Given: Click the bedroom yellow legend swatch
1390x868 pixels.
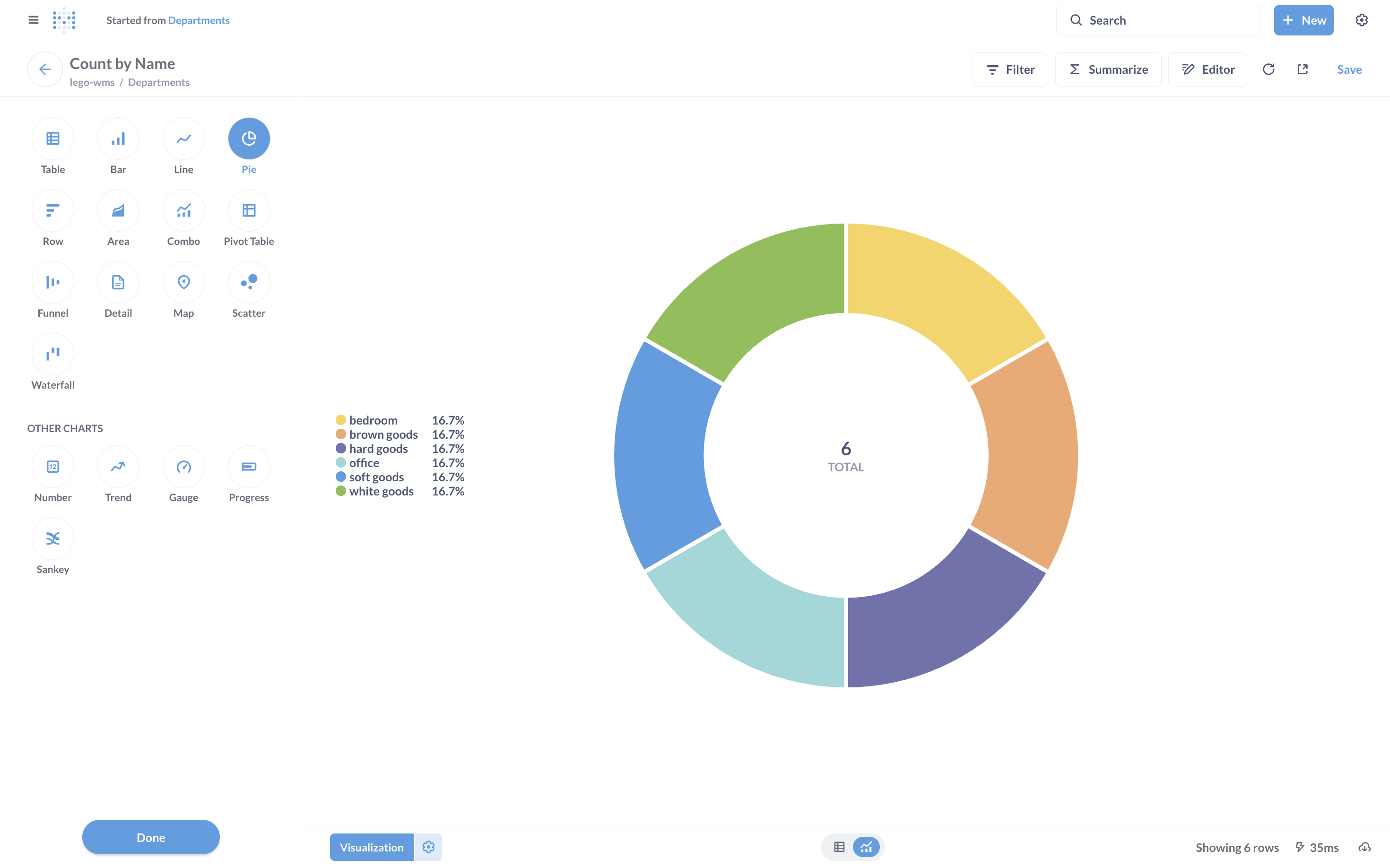Looking at the screenshot, I should pyautogui.click(x=340, y=420).
